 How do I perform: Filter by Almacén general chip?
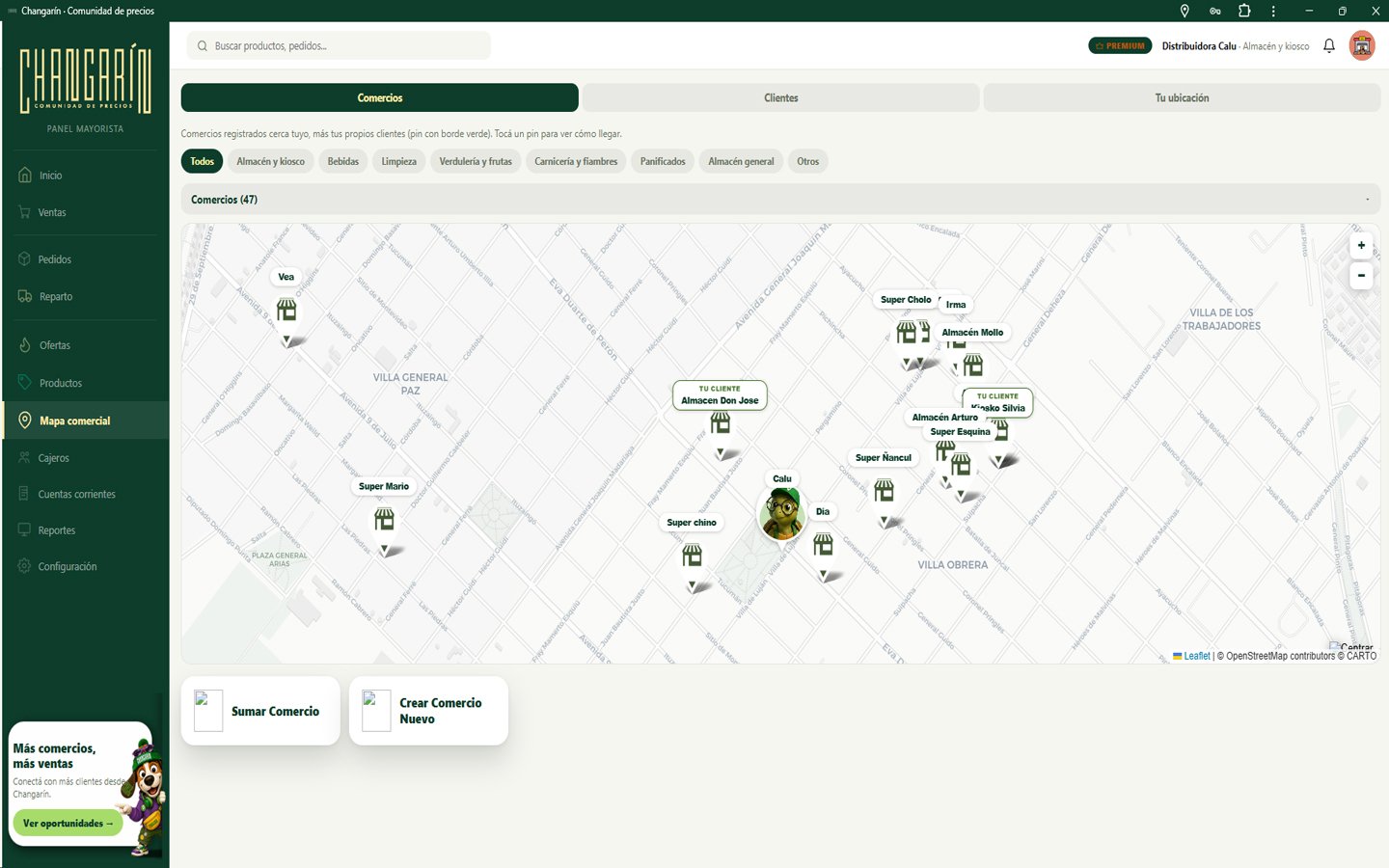click(x=741, y=161)
